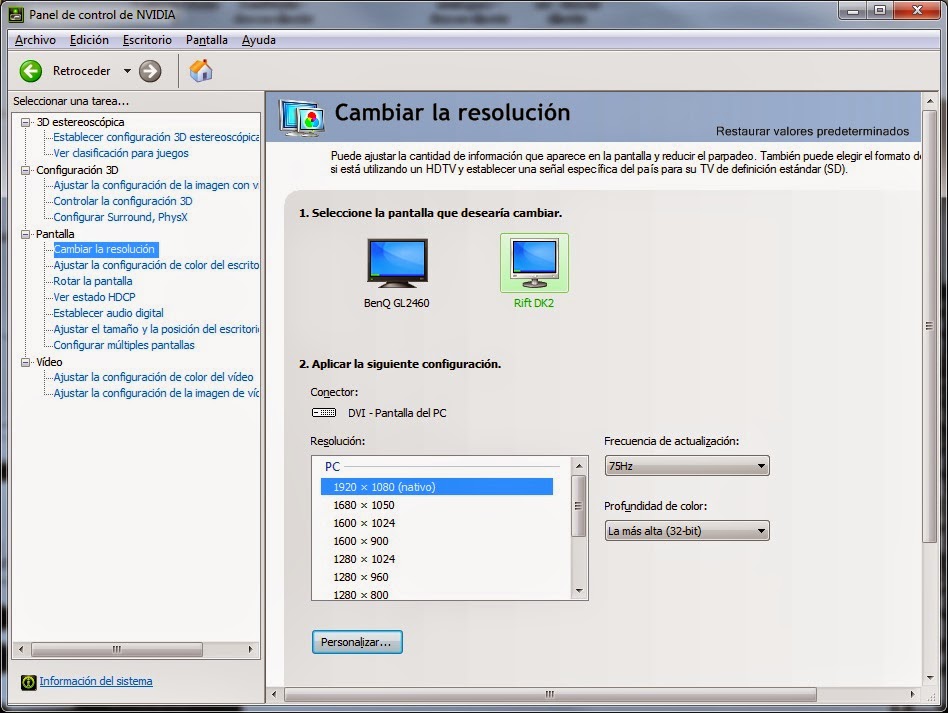Image resolution: width=948 pixels, height=713 pixels.
Task: Select the BenQ GL2460 monitor icon
Action: [397, 263]
